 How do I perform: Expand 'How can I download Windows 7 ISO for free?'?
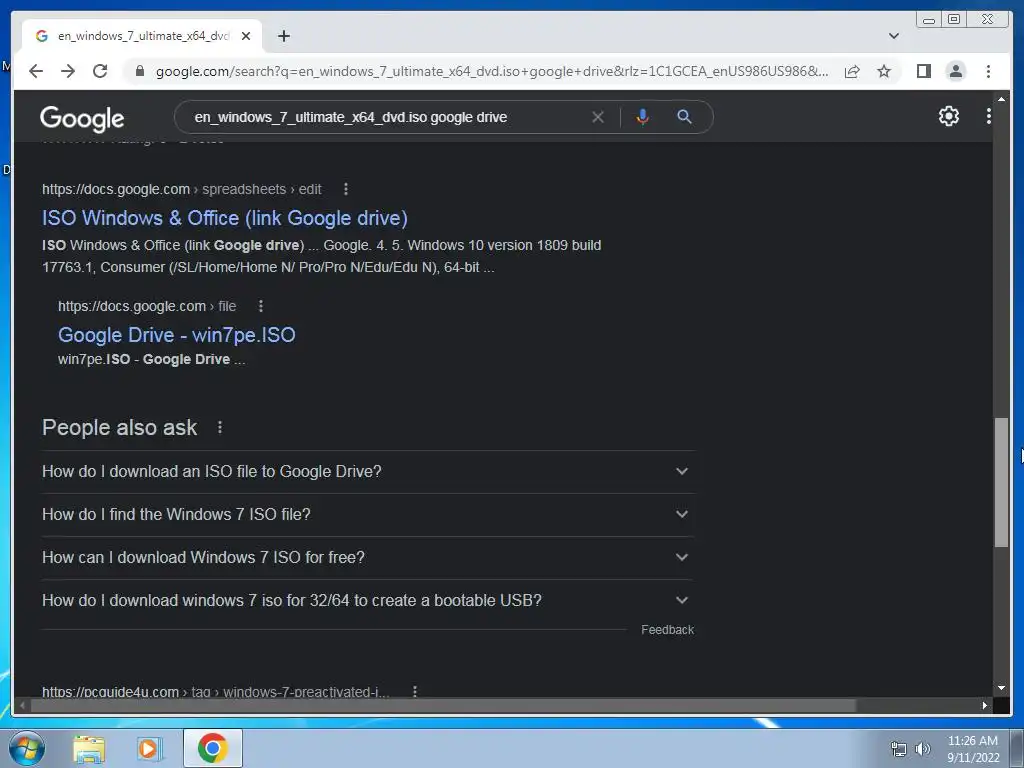point(368,558)
